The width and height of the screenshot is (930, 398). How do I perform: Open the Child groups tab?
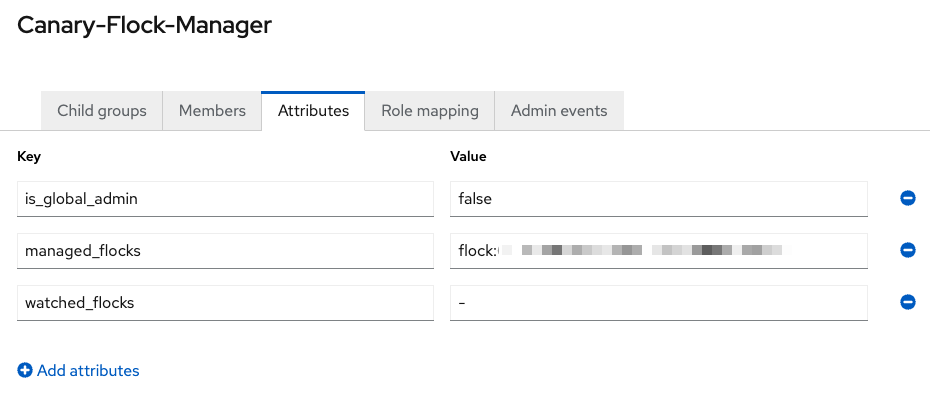tap(101, 111)
